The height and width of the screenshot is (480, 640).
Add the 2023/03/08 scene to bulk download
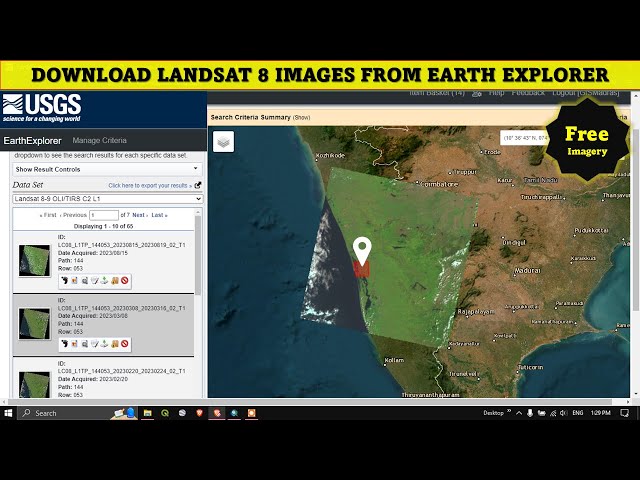click(x=115, y=344)
